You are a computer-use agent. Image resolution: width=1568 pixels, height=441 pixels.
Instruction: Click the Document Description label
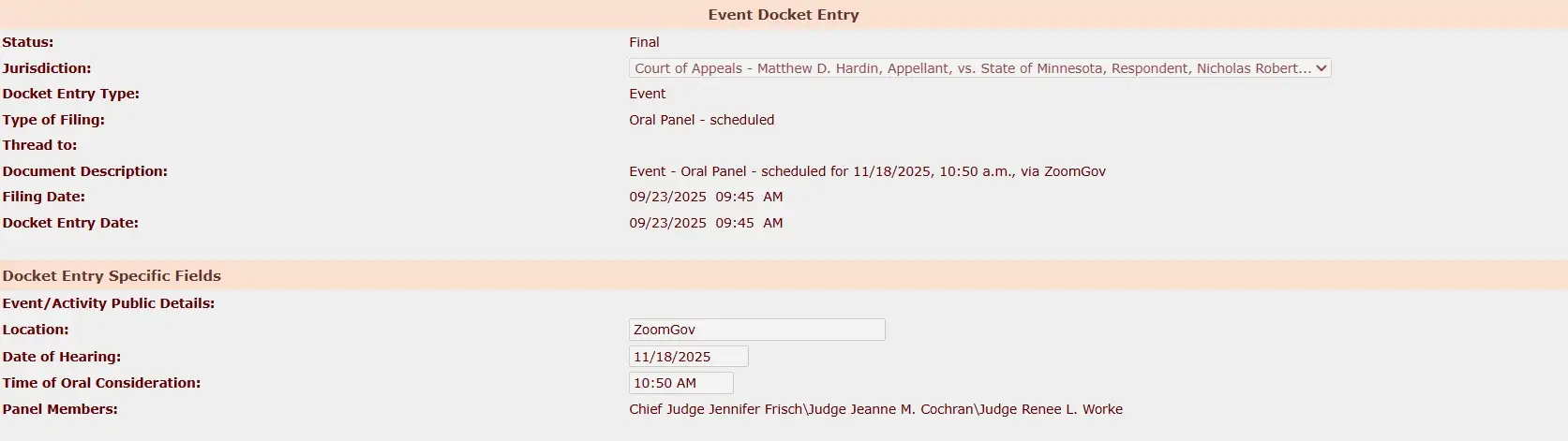pyautogui.click(x=85, y=171)
